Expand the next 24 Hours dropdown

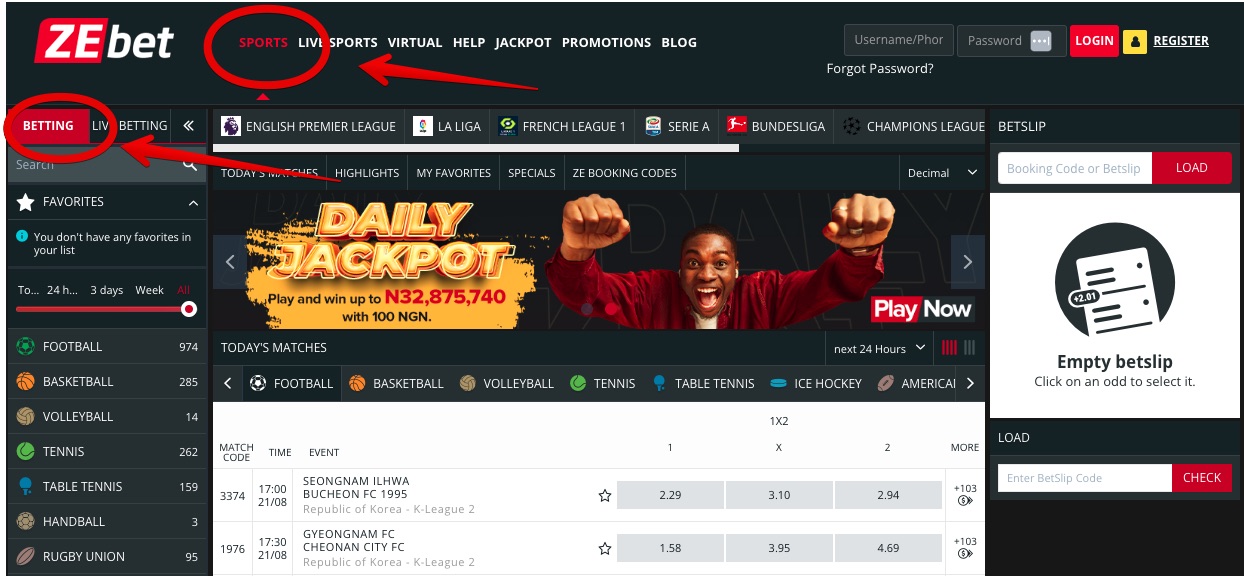[x=879, y=348]
